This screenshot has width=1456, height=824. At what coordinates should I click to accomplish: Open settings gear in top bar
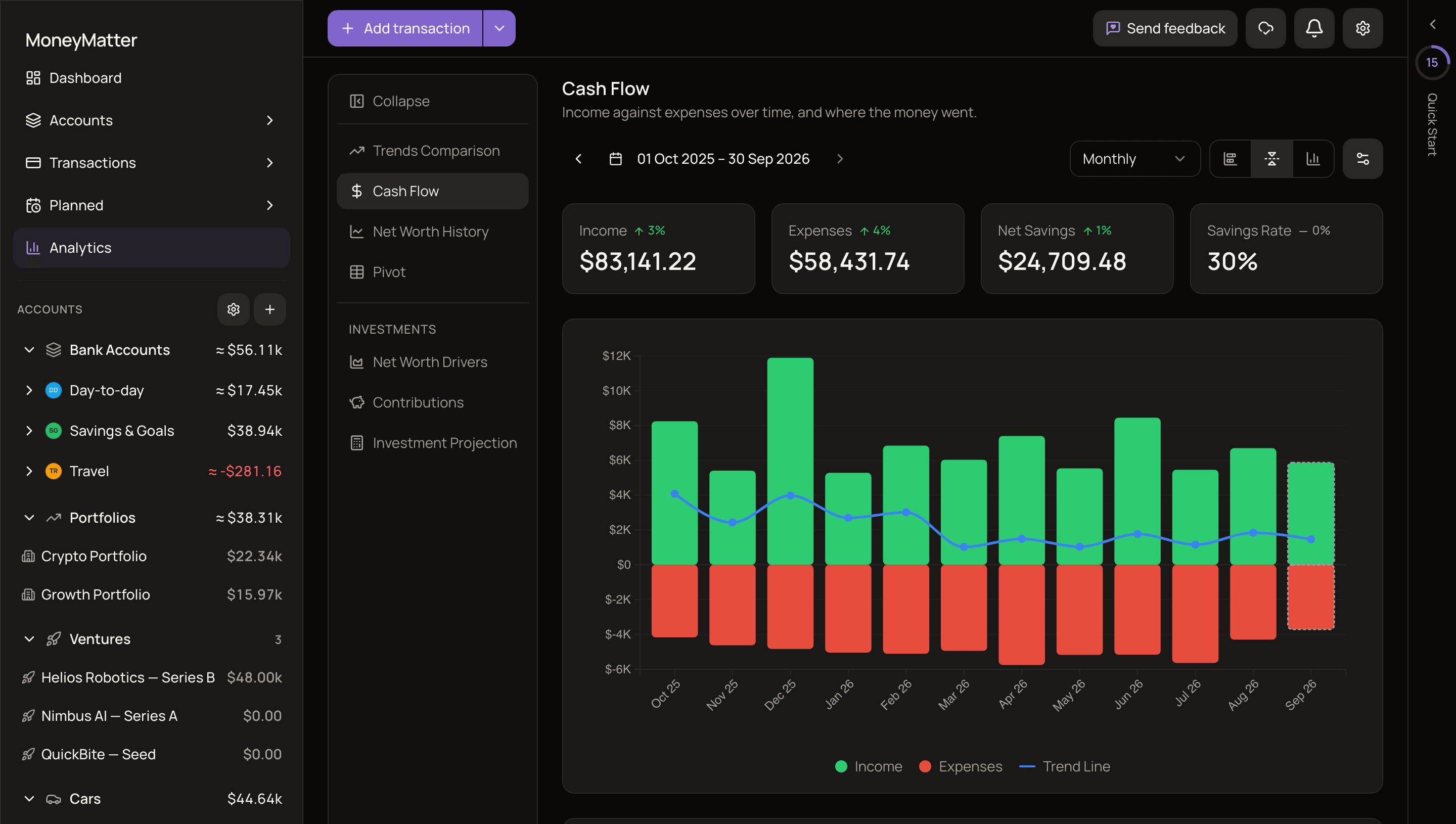coord(1362,28)
